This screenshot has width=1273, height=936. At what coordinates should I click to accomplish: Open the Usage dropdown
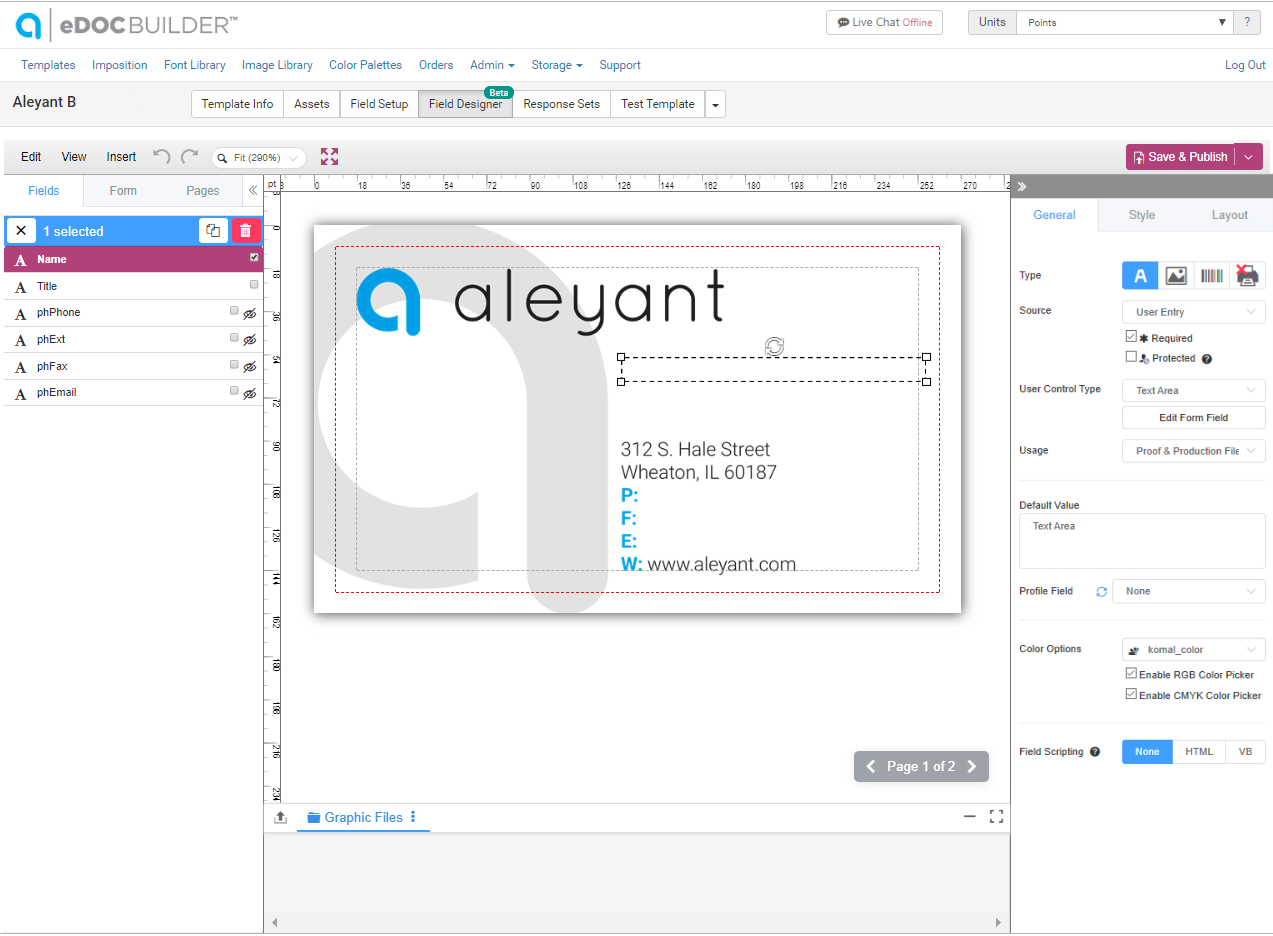1194,451
